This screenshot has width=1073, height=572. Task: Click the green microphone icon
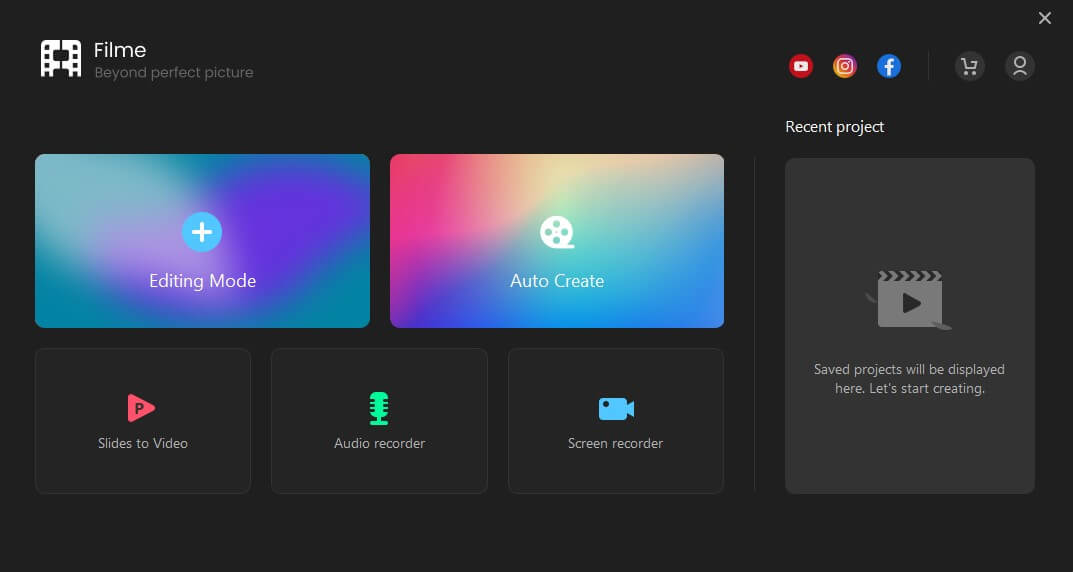[379, 408]
